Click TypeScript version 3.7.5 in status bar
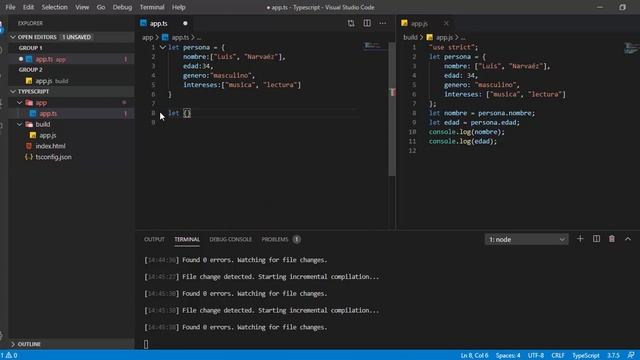This screenshot has width=640, height=360. click(x=613, y=356)
